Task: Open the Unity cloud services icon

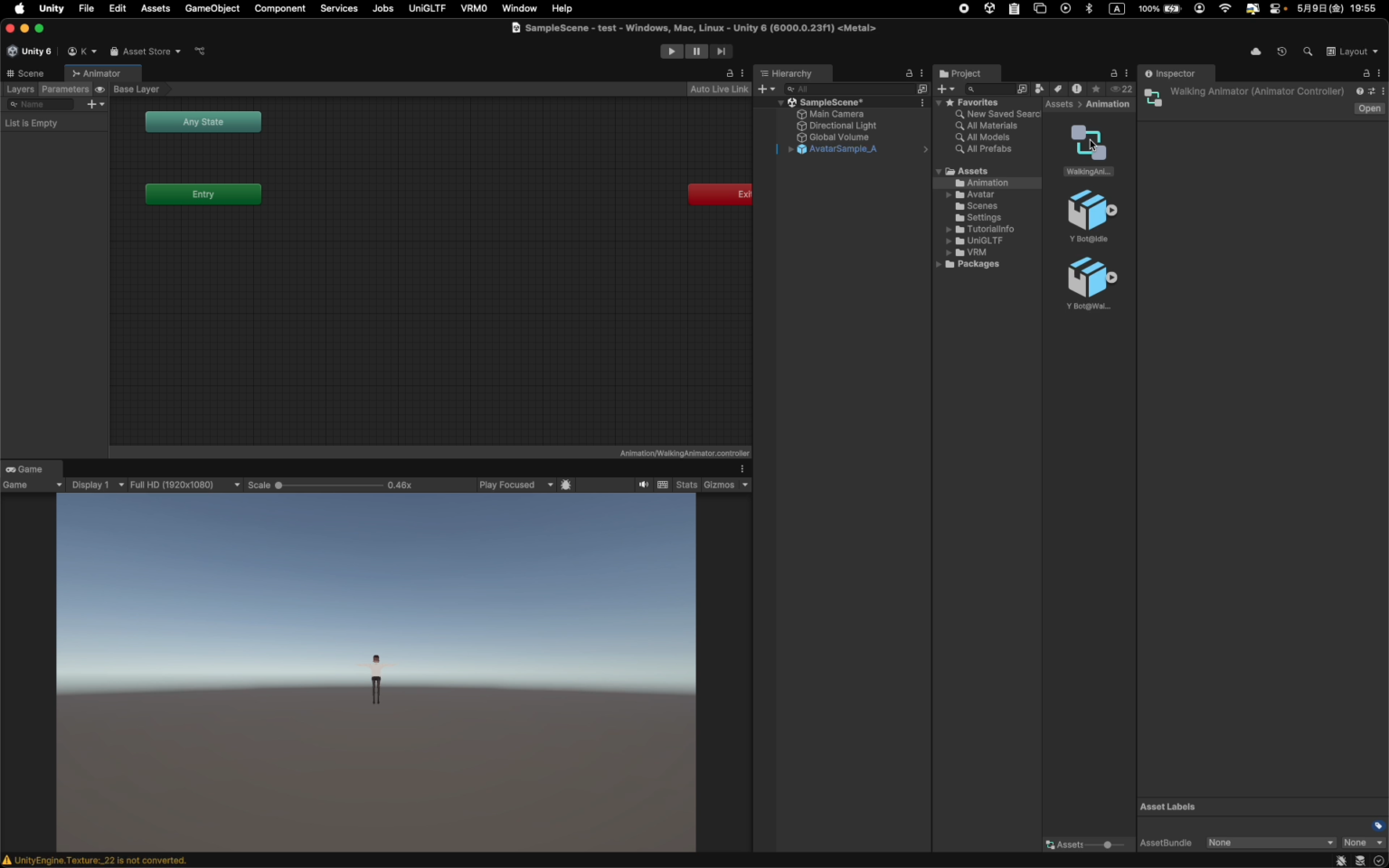Action: tap(1255, 52)
